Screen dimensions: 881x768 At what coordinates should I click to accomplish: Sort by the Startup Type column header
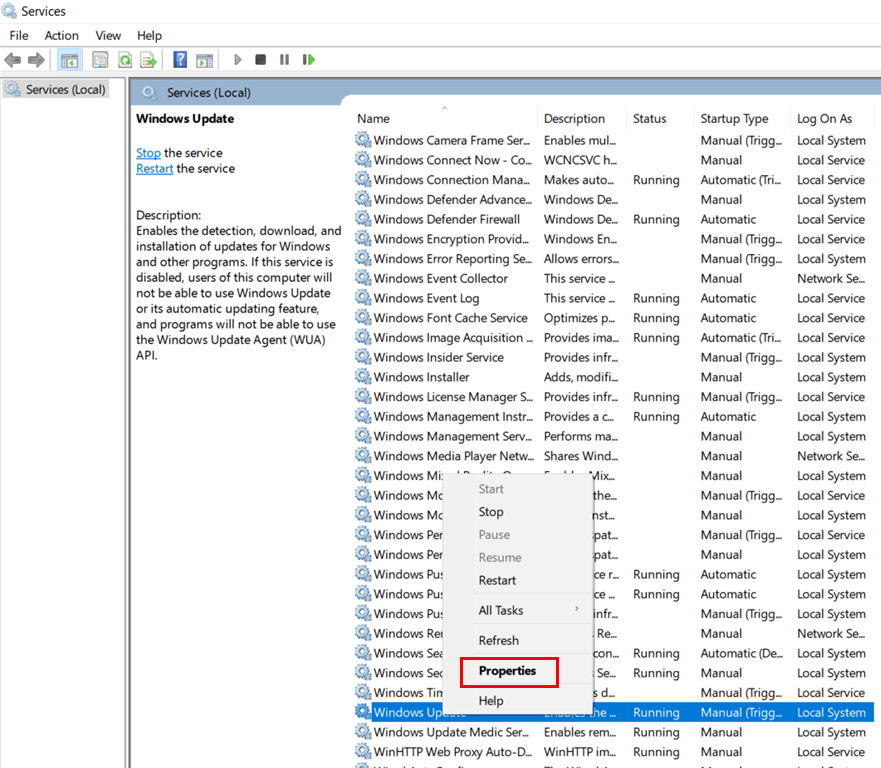(x=734, y=118)
